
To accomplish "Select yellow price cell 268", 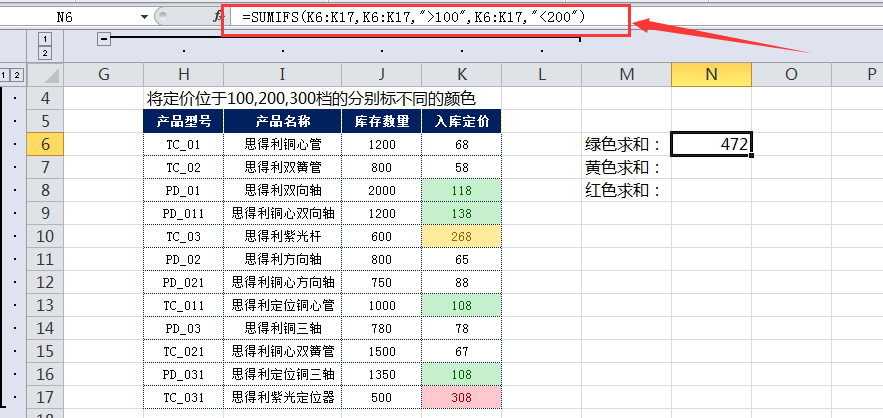I will coord(462,237).
